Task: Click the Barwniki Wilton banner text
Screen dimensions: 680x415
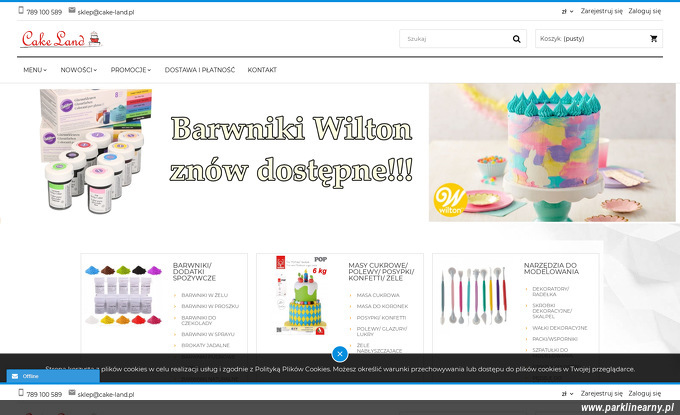Action: pos(291,150)
